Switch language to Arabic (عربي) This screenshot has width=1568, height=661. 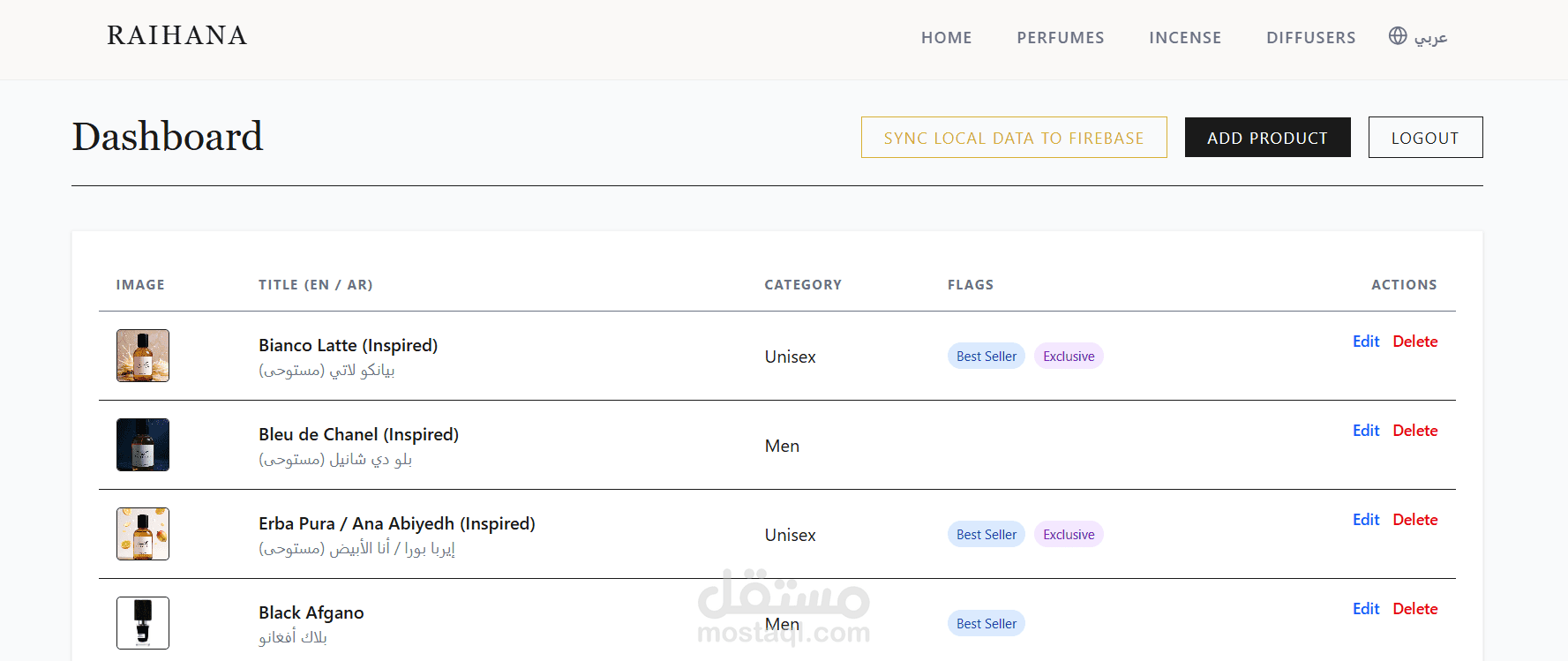point(1430,38)
